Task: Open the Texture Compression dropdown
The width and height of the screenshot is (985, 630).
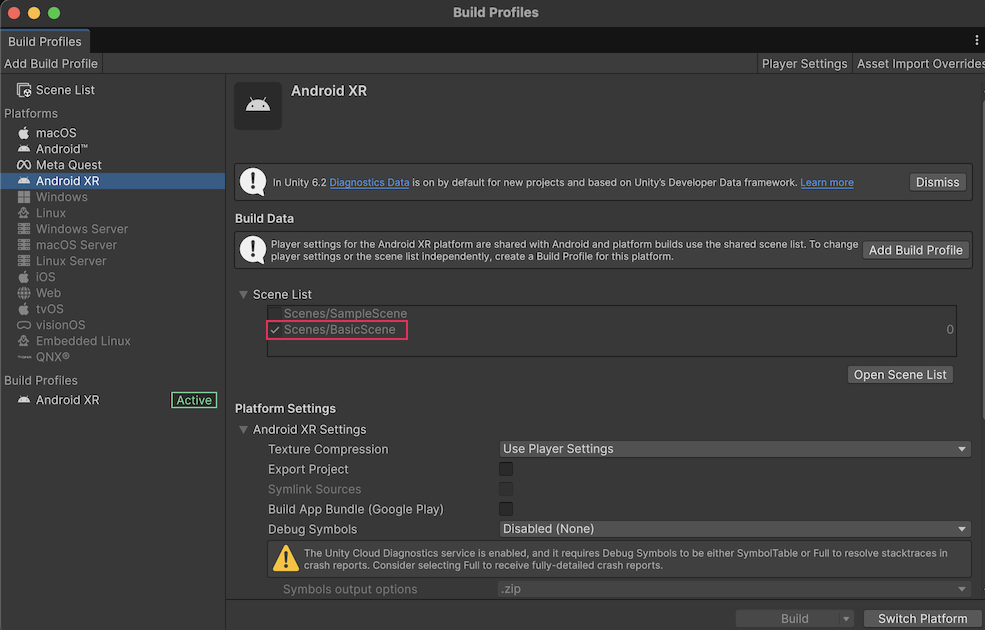Action: pos(735,449)
